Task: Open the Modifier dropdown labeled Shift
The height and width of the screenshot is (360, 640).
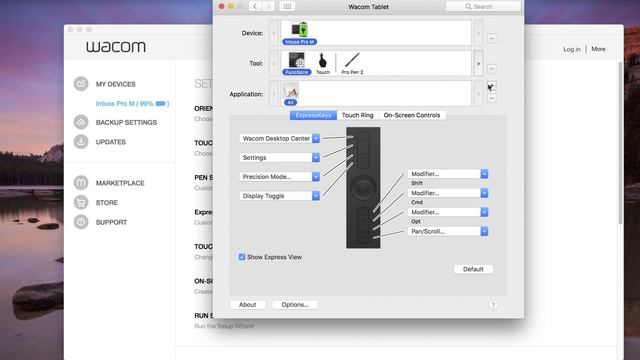Action: (448, 173)
